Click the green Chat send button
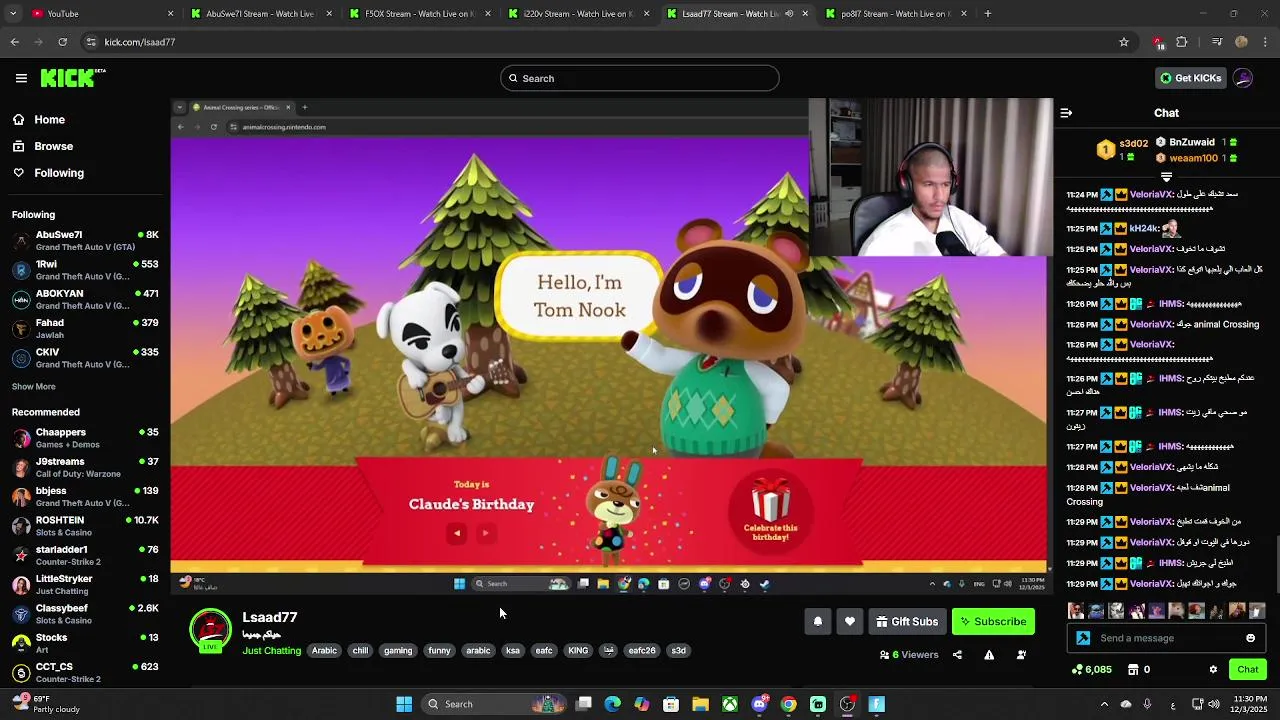The image size is (1280, 720). [1248, 670]
